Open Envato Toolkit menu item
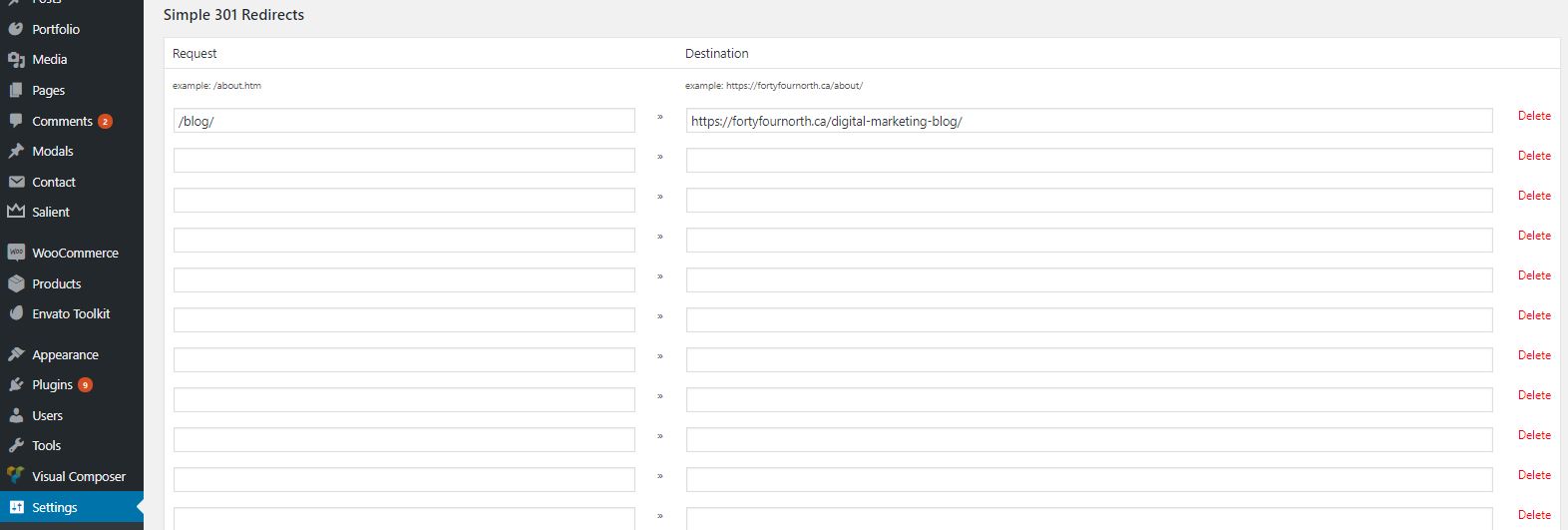Image resolution: width=1568 pixels, height=530 pixels. (x=72, y=313)
